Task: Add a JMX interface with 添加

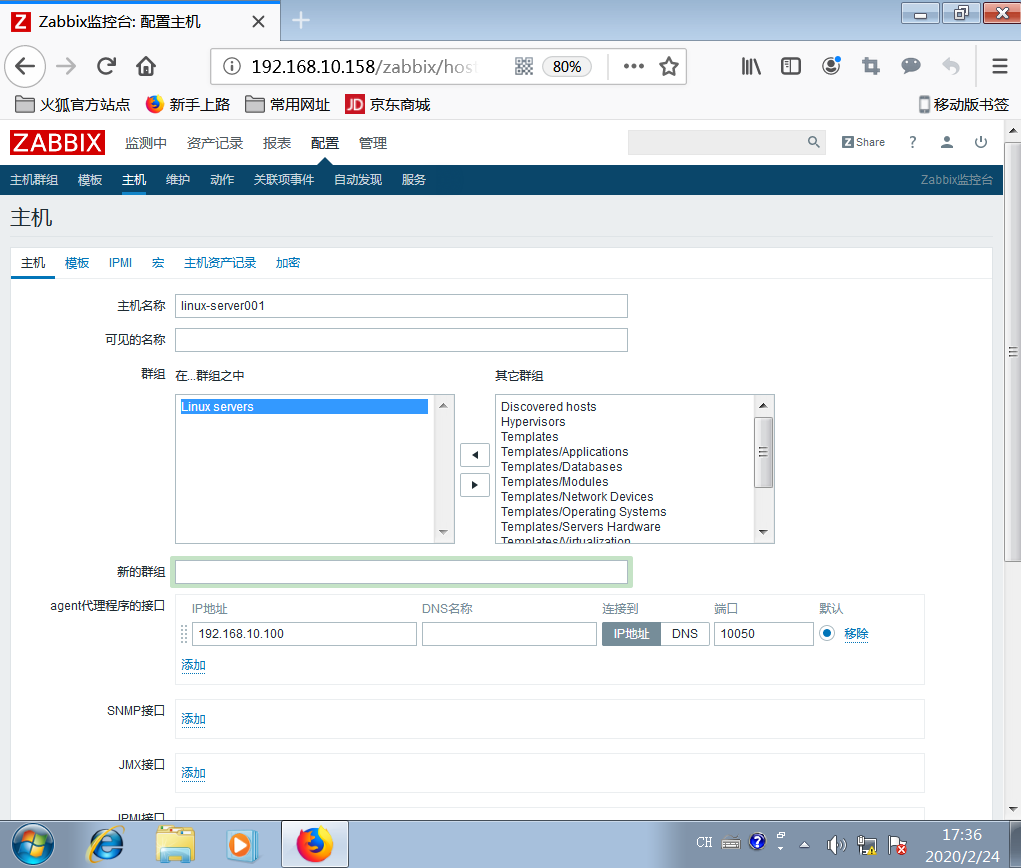Action: pyautogui.click(x=193, y=773)
